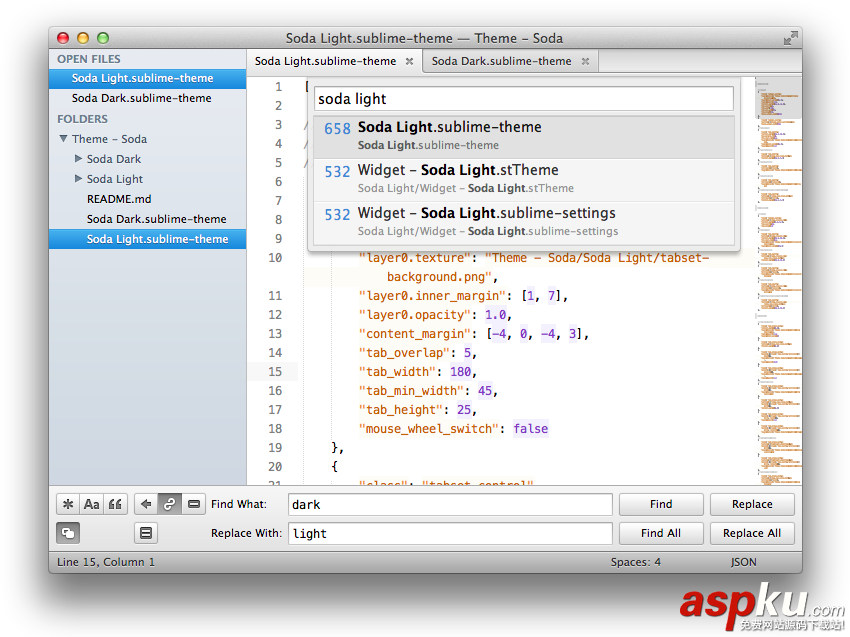The width and height of the screenshot is (850, 637).
Task: Click "layer0.inner_margin" key on line 11
Action: pyautogui.click(x=432, y=296)
